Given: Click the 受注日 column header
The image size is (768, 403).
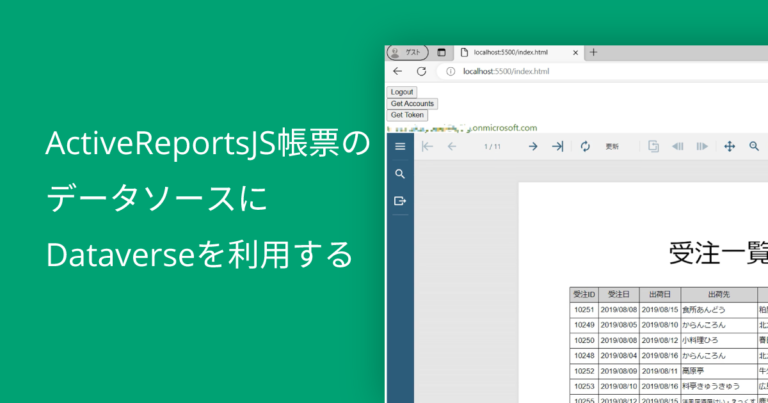Looking at the screenshot, I should [619, 294].
